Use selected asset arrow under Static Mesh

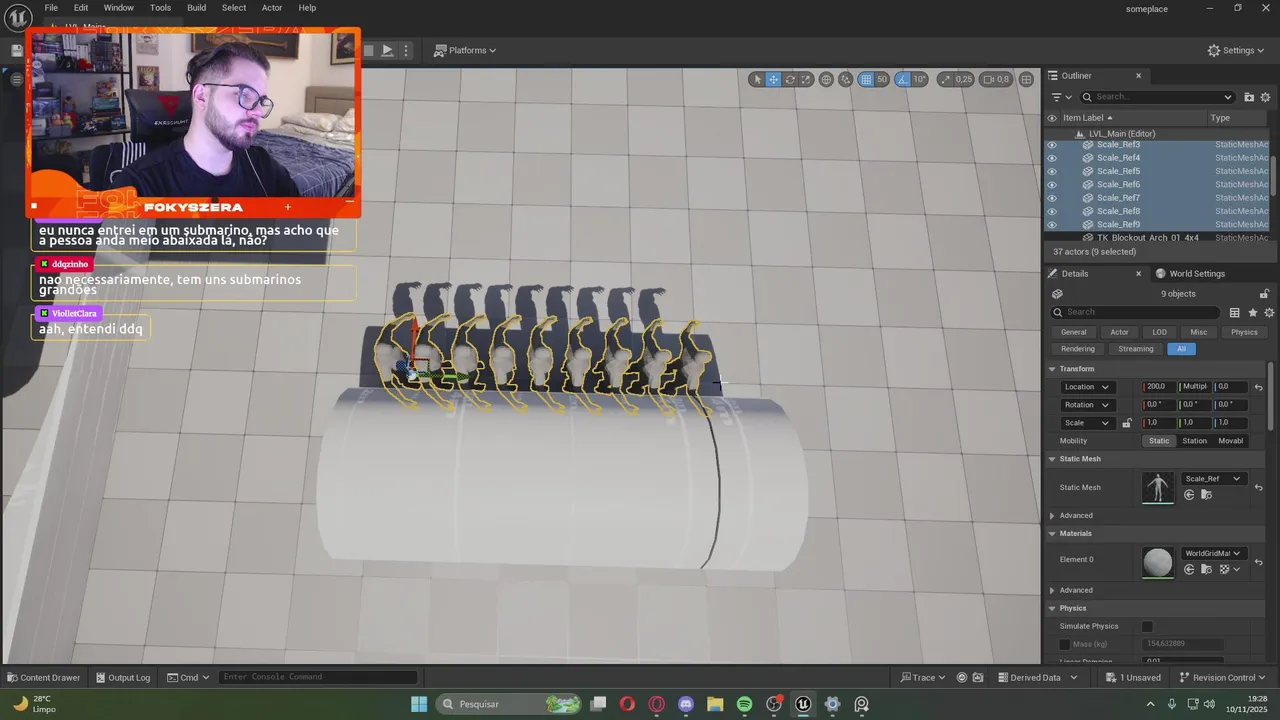pyautogui.click(x=1189, y=495)
